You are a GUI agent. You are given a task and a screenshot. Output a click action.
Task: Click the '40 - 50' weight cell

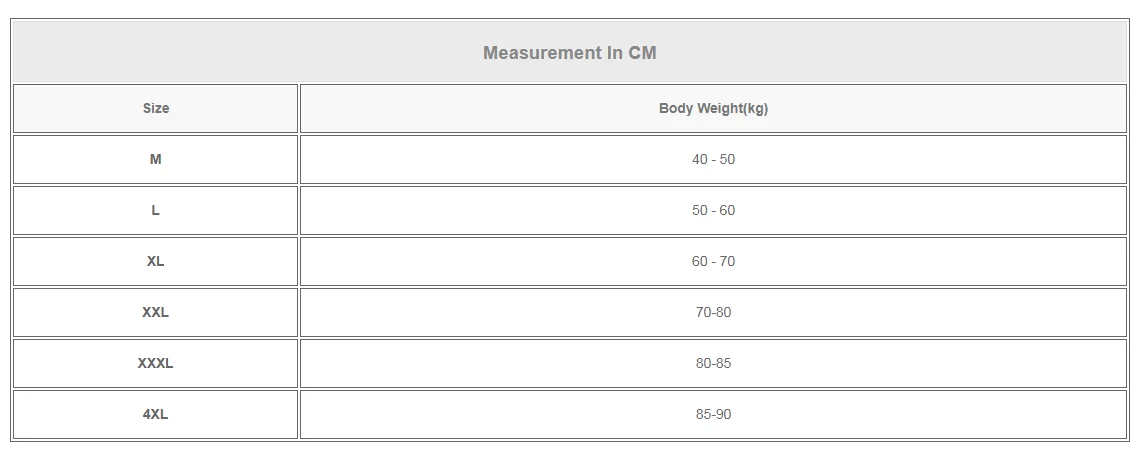coord(713,159)
